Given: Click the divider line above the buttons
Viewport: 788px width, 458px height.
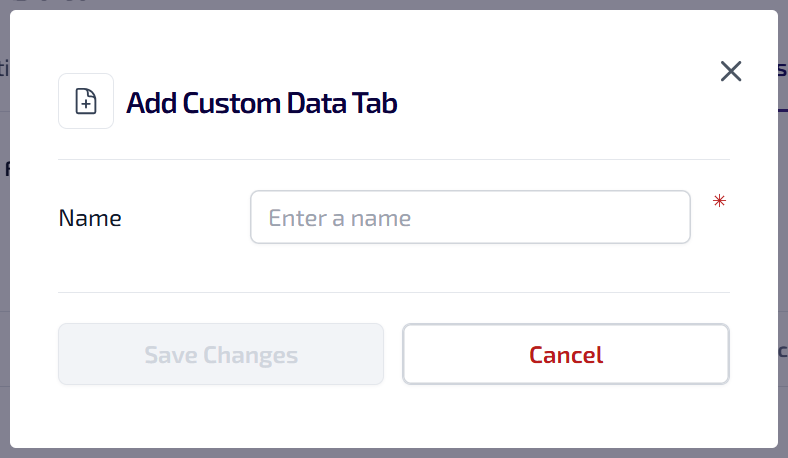Looking at the screenshot, I should tap(394, 292).
